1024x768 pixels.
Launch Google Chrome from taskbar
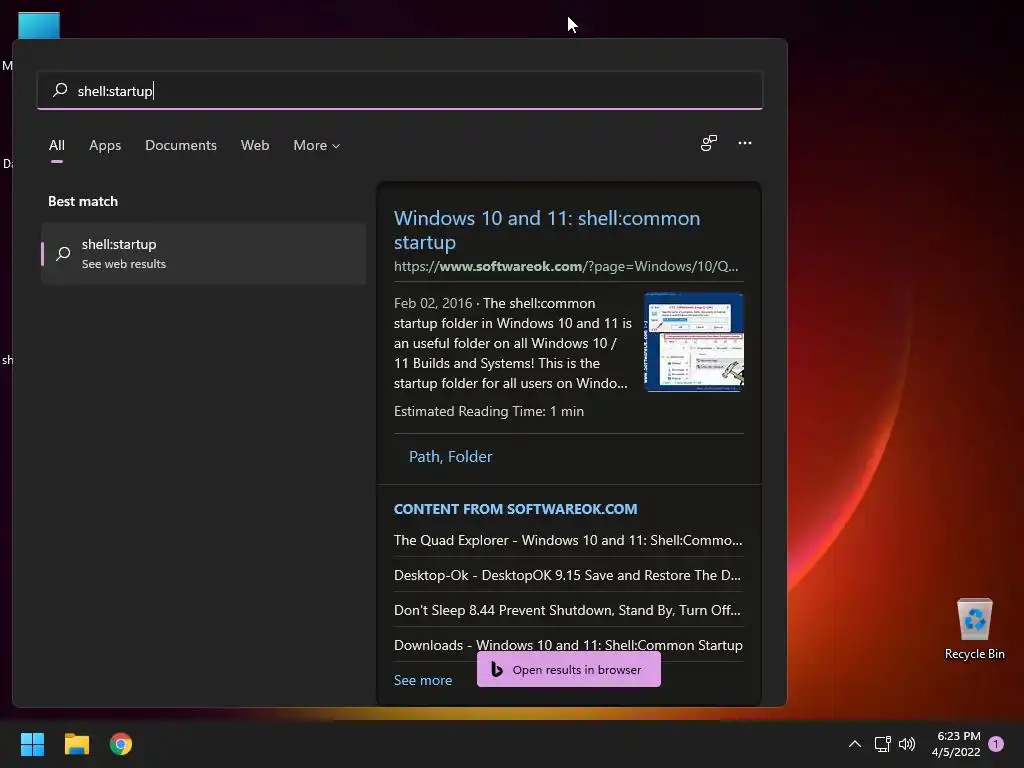point(121,744)
